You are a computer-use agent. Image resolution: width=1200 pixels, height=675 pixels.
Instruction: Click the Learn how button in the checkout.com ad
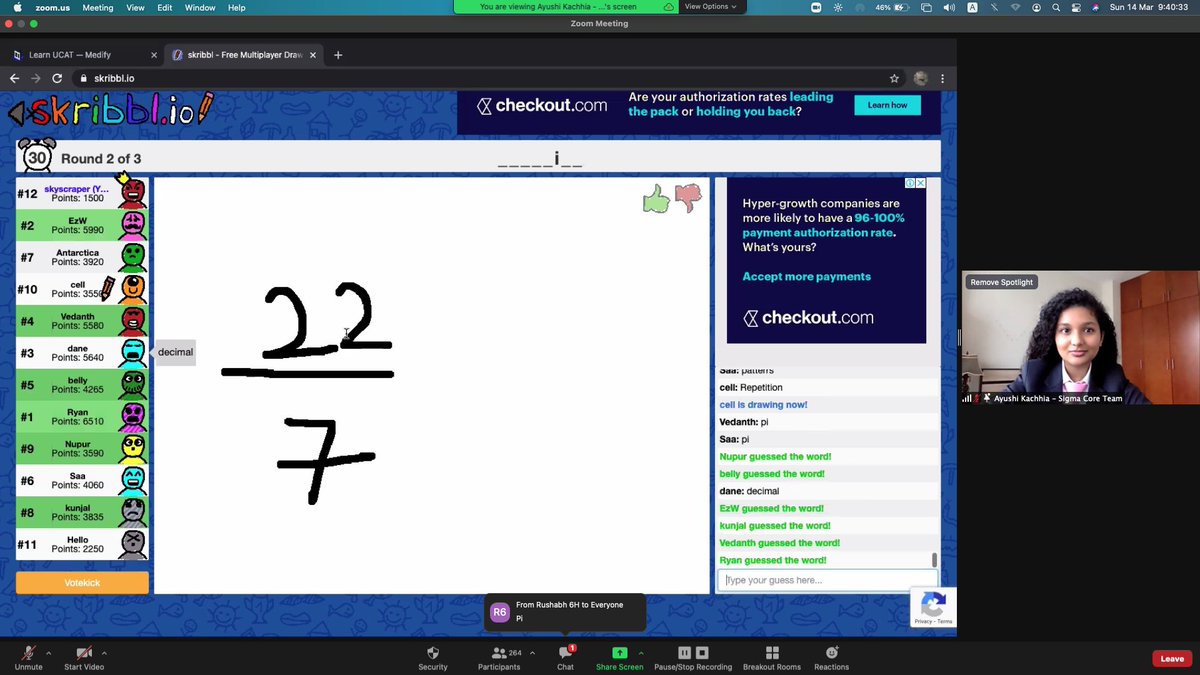point(887,104)
